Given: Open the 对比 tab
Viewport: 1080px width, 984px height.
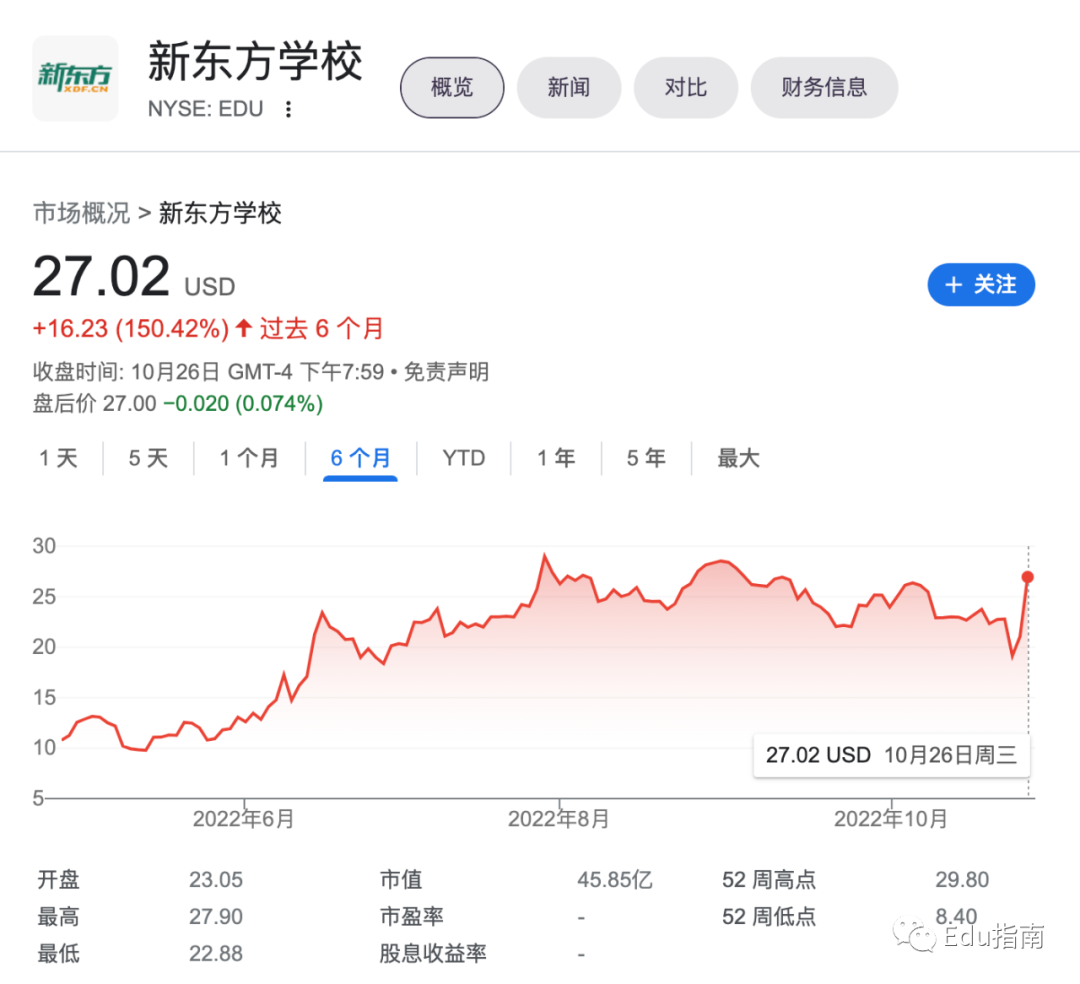Looking at the screenshot, I should pyautogui.click(x=686, y=87).
